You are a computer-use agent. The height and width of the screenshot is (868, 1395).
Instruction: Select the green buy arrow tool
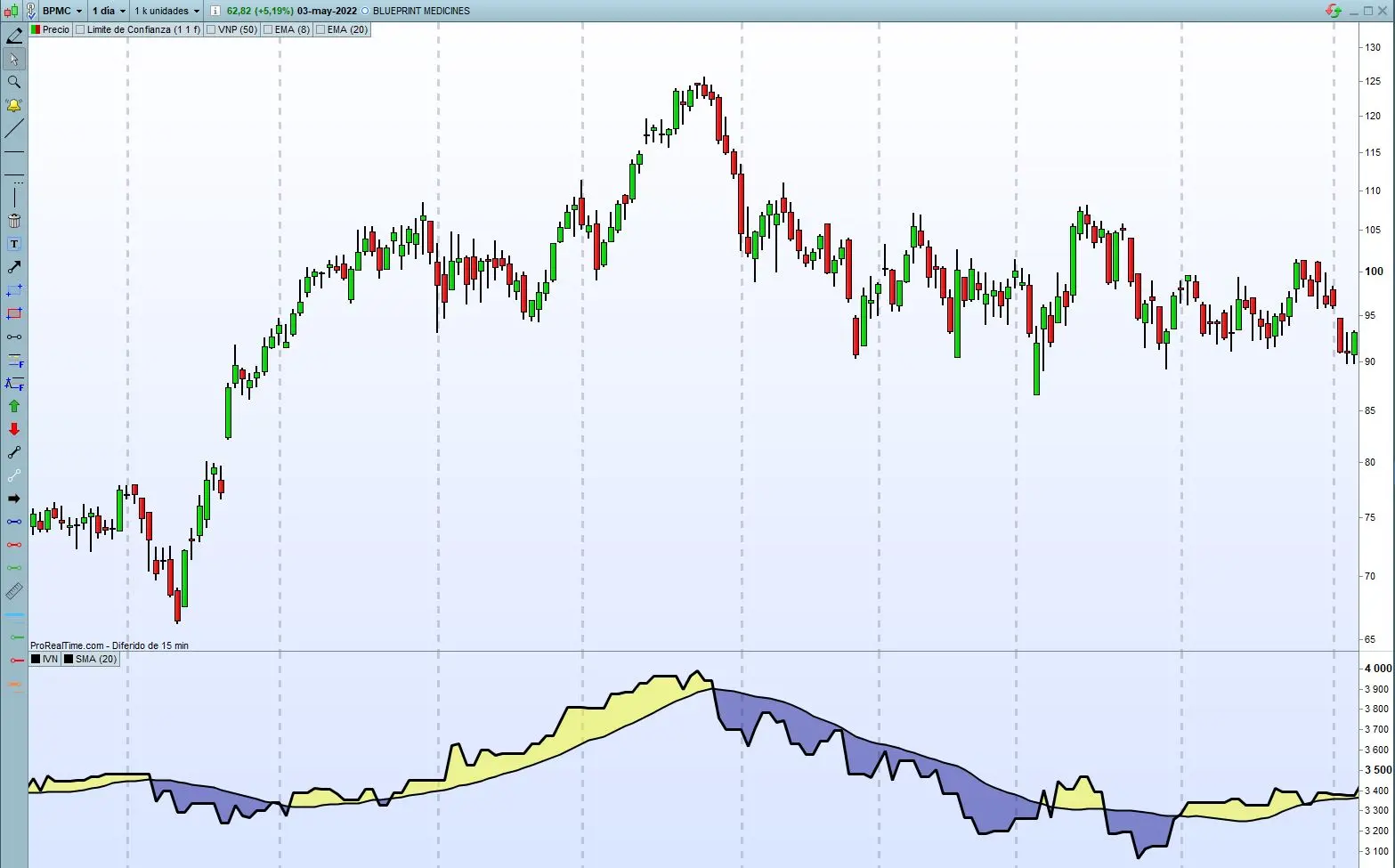[13, 405]
